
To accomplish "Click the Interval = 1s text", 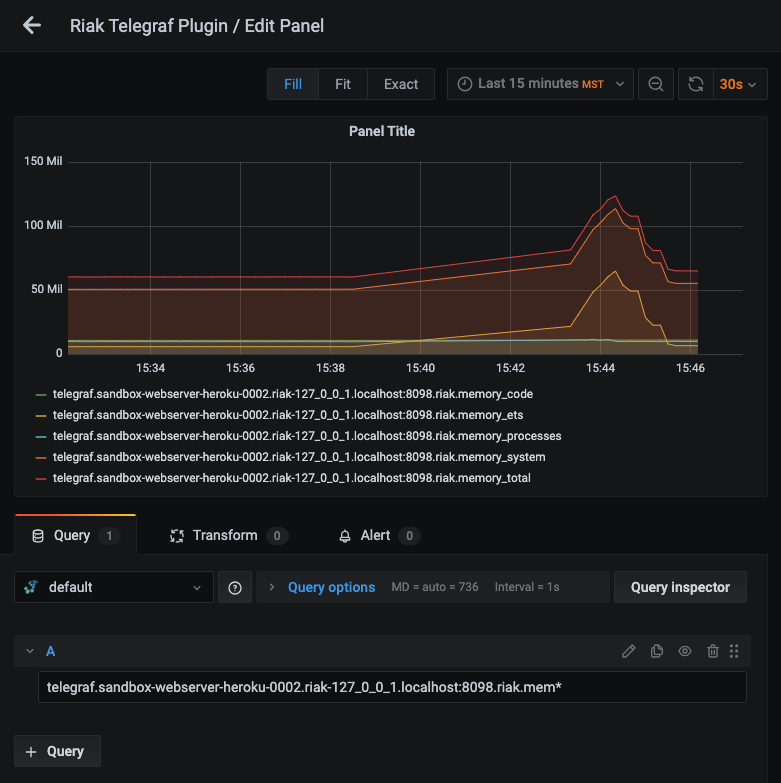I will point(527,587).
